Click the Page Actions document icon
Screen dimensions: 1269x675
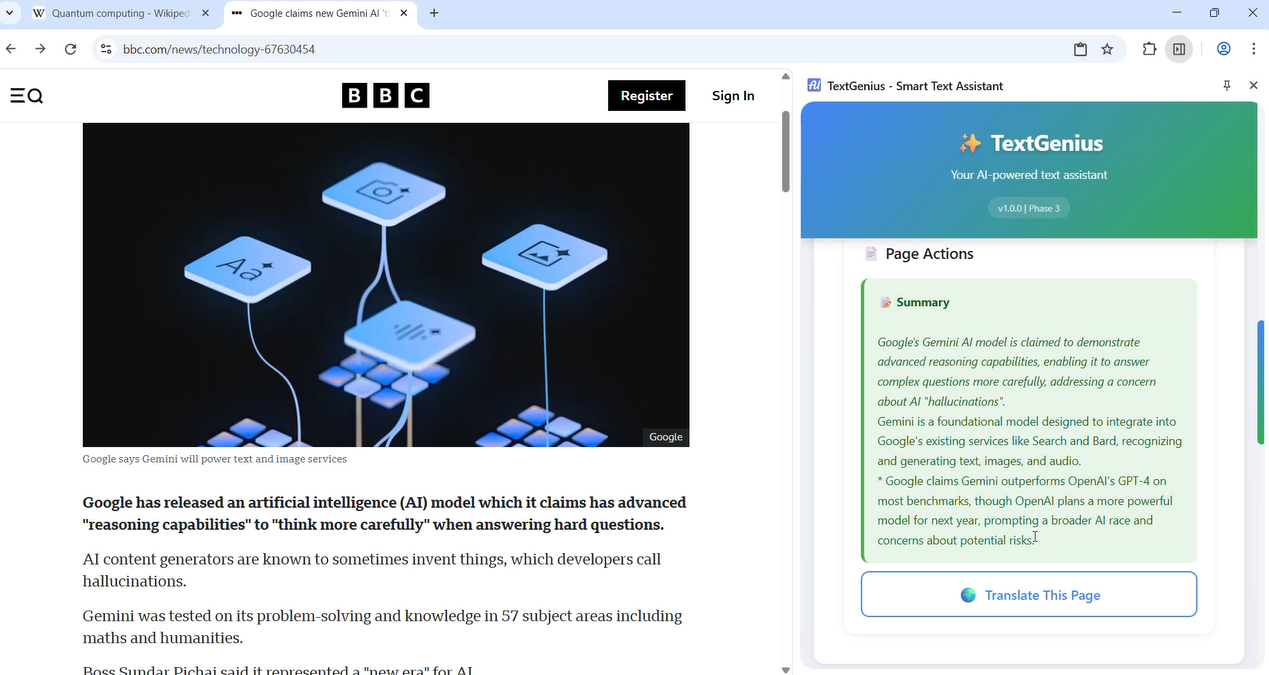tap(871, 254)
